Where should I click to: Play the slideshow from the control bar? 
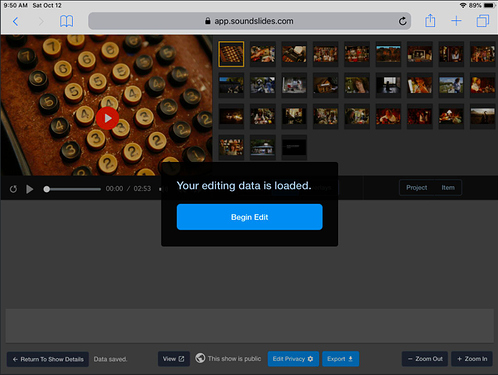pyautogui.click(x=30, y=189)
